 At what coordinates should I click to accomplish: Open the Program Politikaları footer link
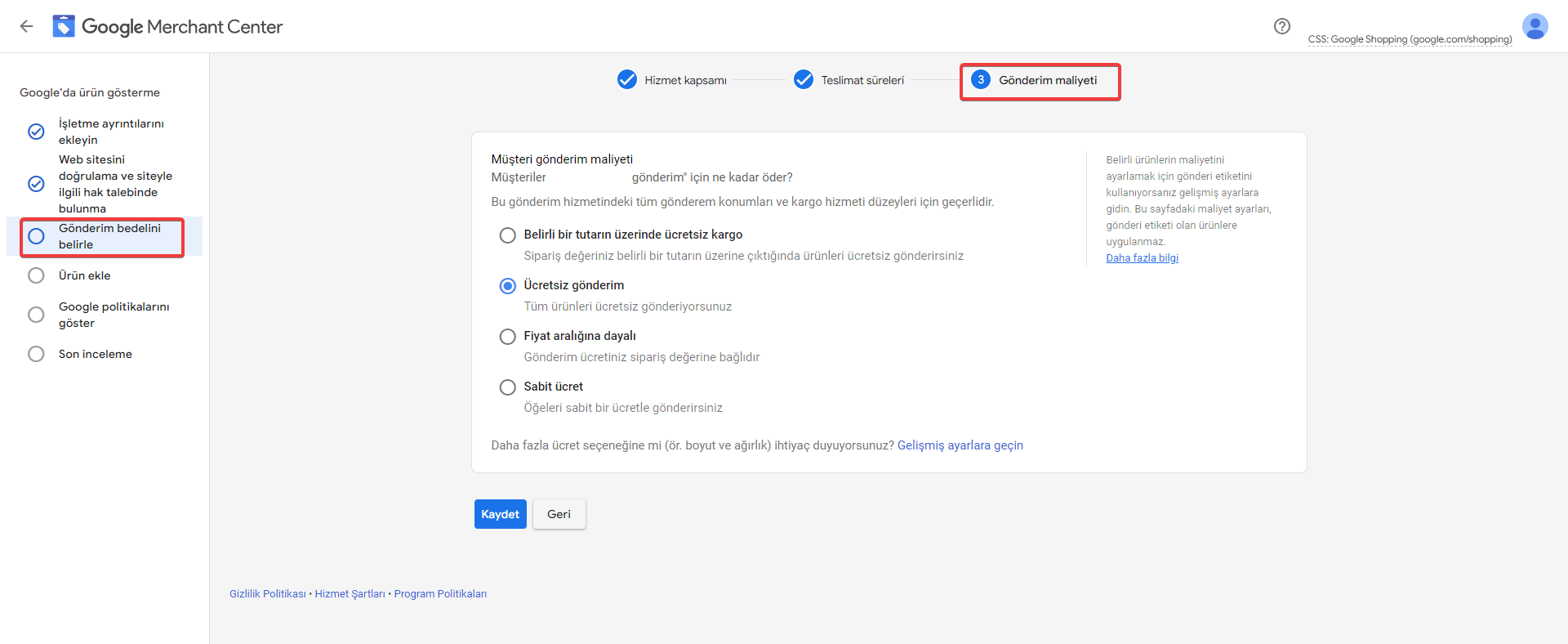point(440,594)
